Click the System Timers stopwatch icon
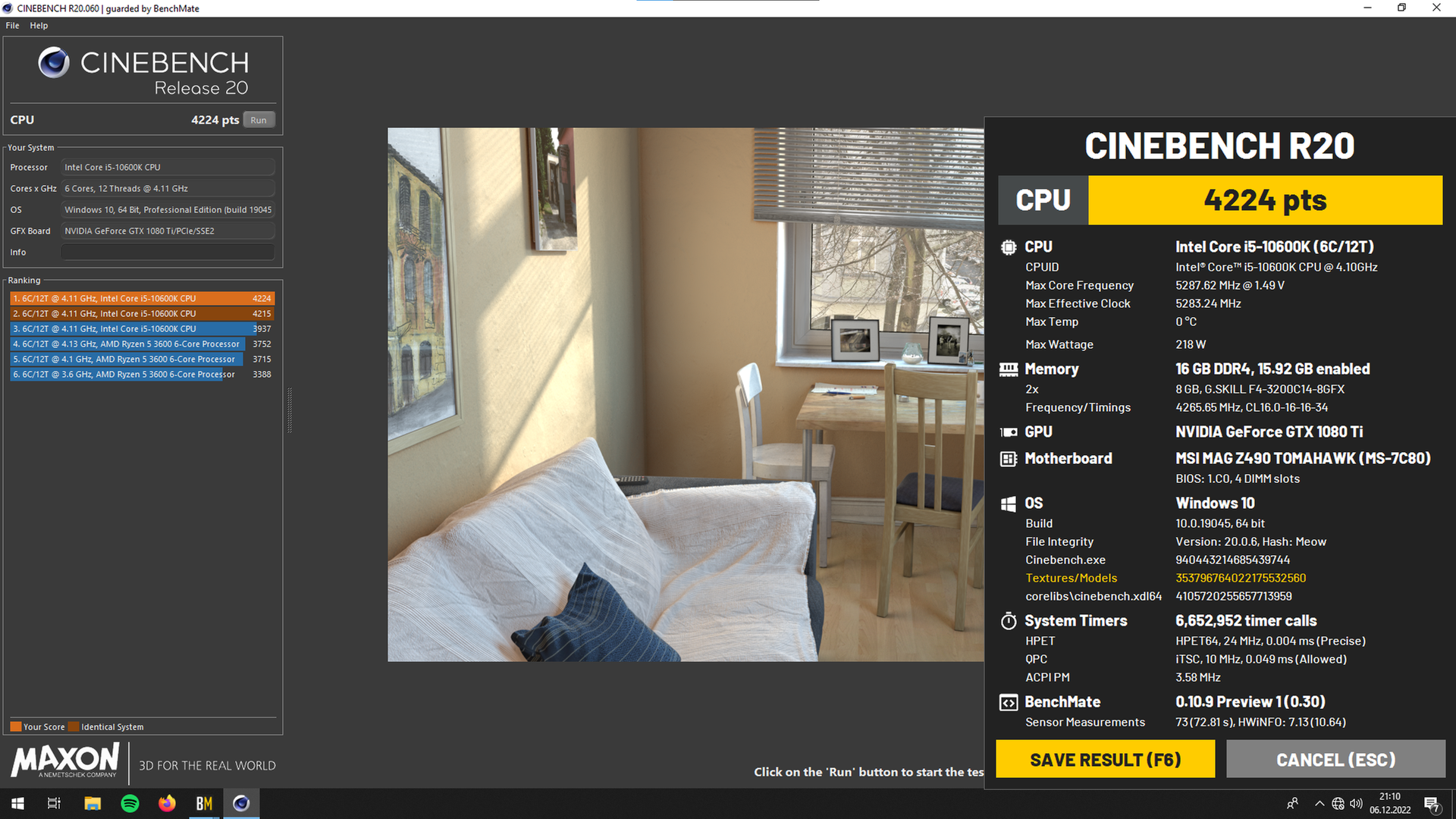Viewport: 1456px width, 819px height. (x=1009, y=621)
